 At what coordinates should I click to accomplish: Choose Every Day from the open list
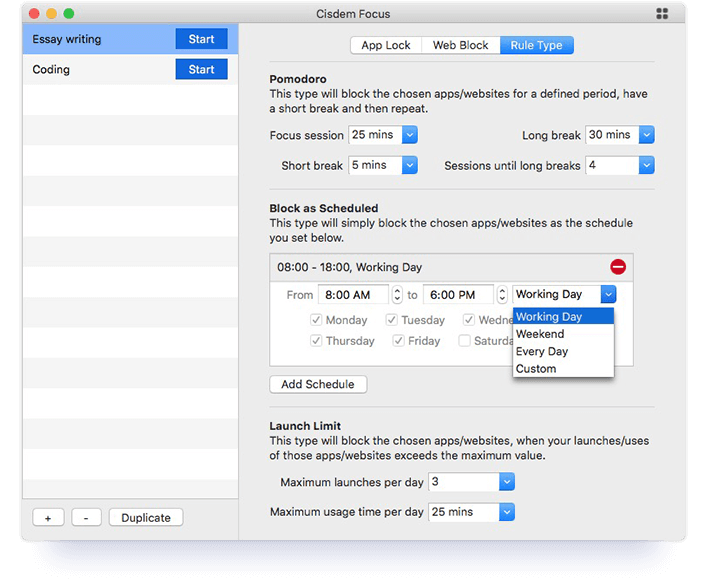coord(563,351)
